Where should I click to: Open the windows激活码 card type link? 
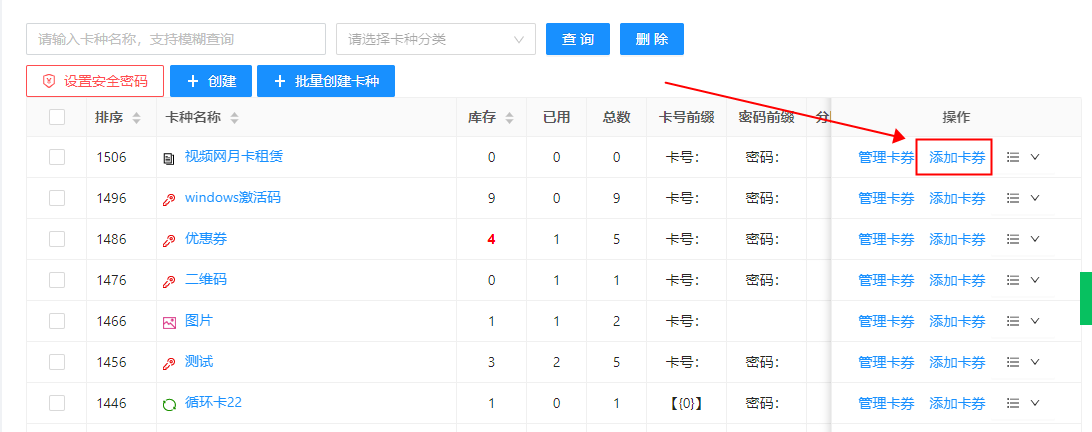pyautogui.click(x=233, y=197)
